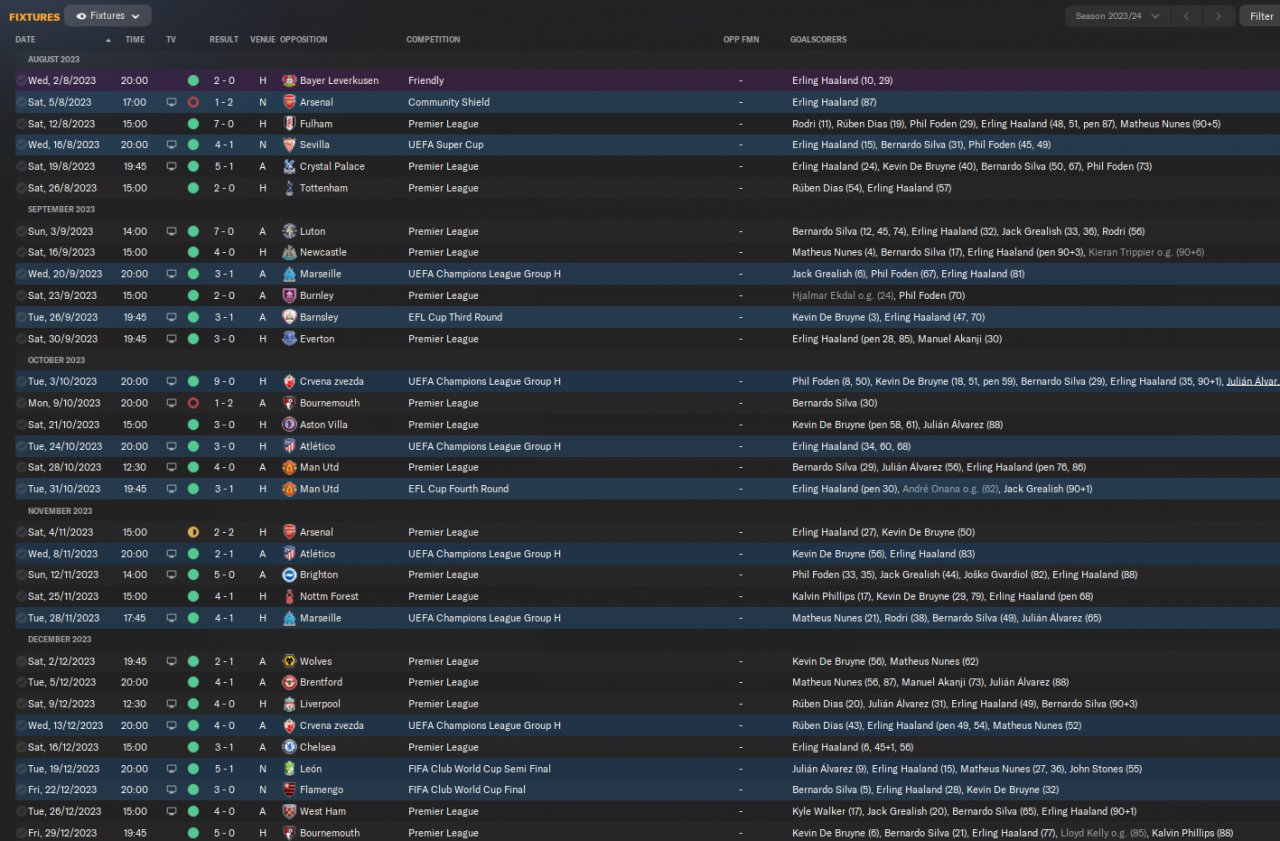
Task: Toggle the tick on the Tue 26/12/2023 row
Action: tap(21, 812)
